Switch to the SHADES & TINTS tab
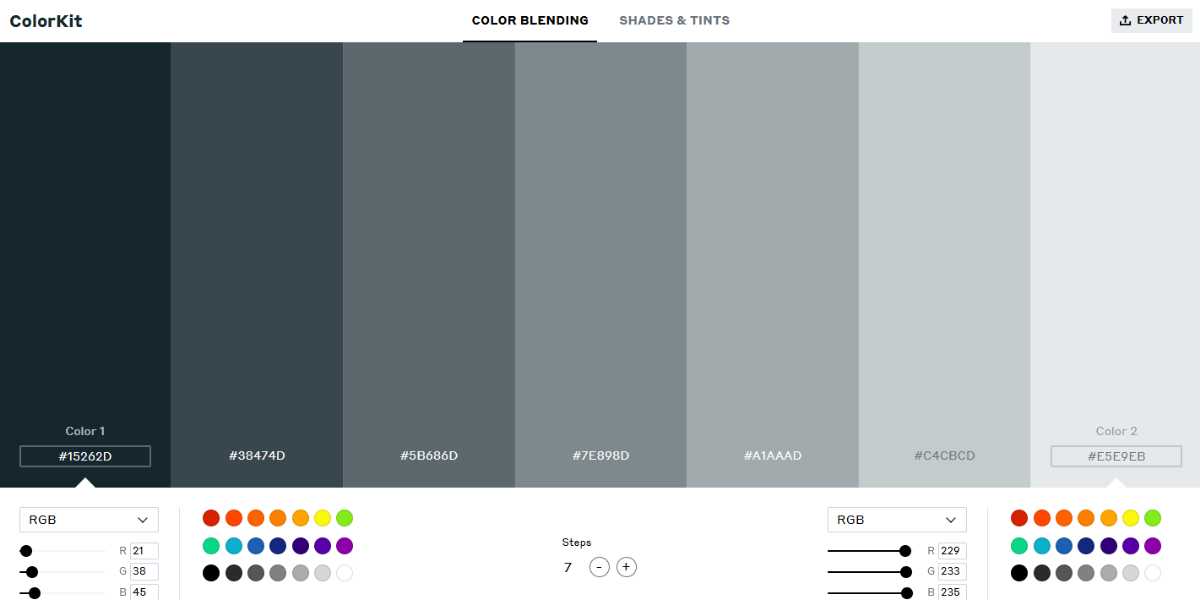 coord(674,20)
